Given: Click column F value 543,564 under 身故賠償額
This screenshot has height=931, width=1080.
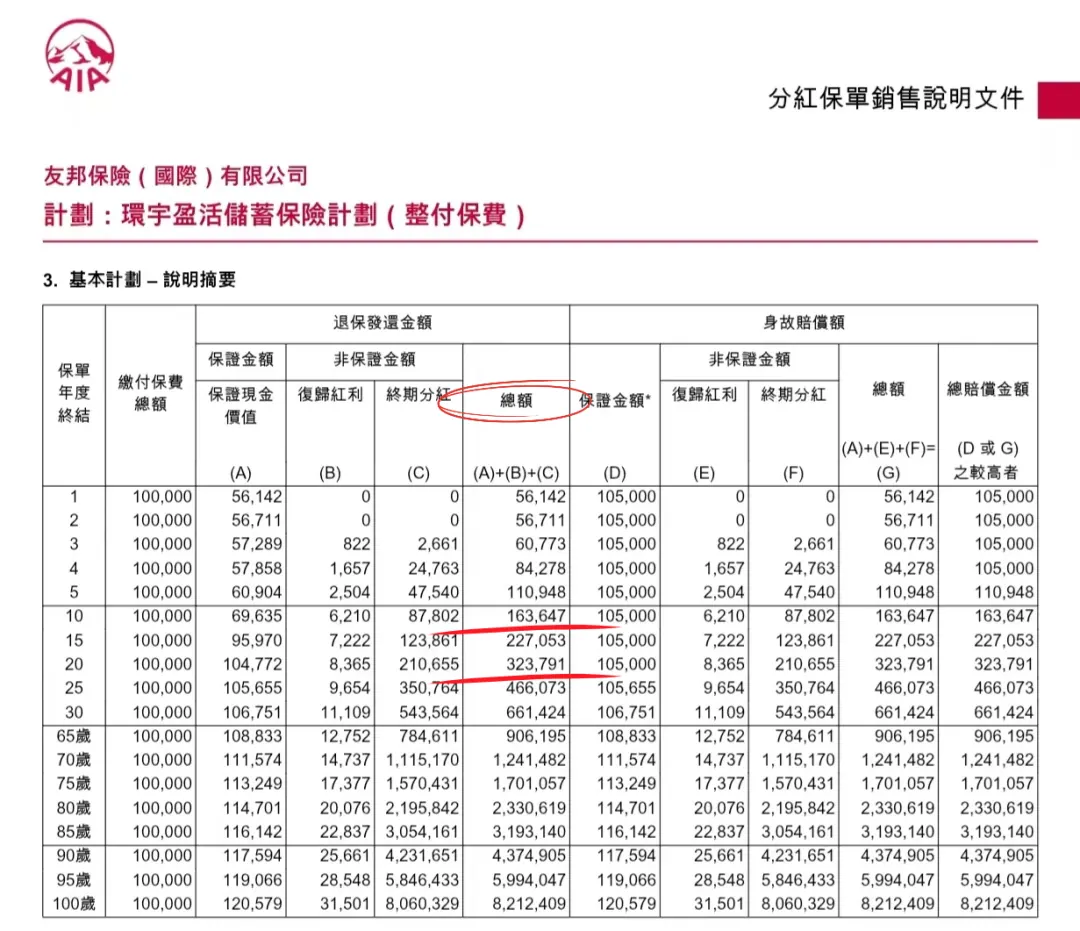Looking at the screenshot, I should [x=804, y=712].
